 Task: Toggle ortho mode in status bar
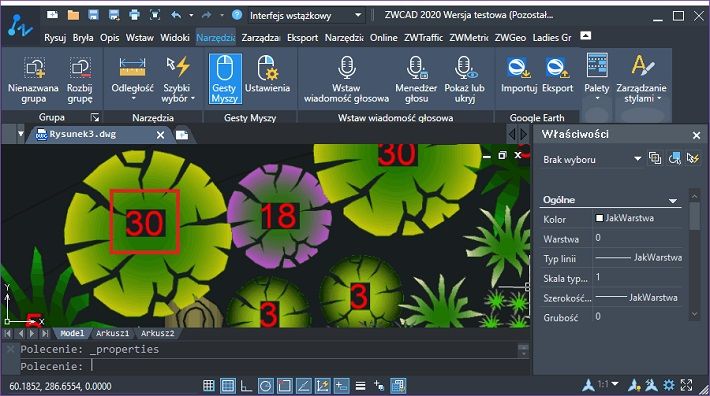click(246, 386)
